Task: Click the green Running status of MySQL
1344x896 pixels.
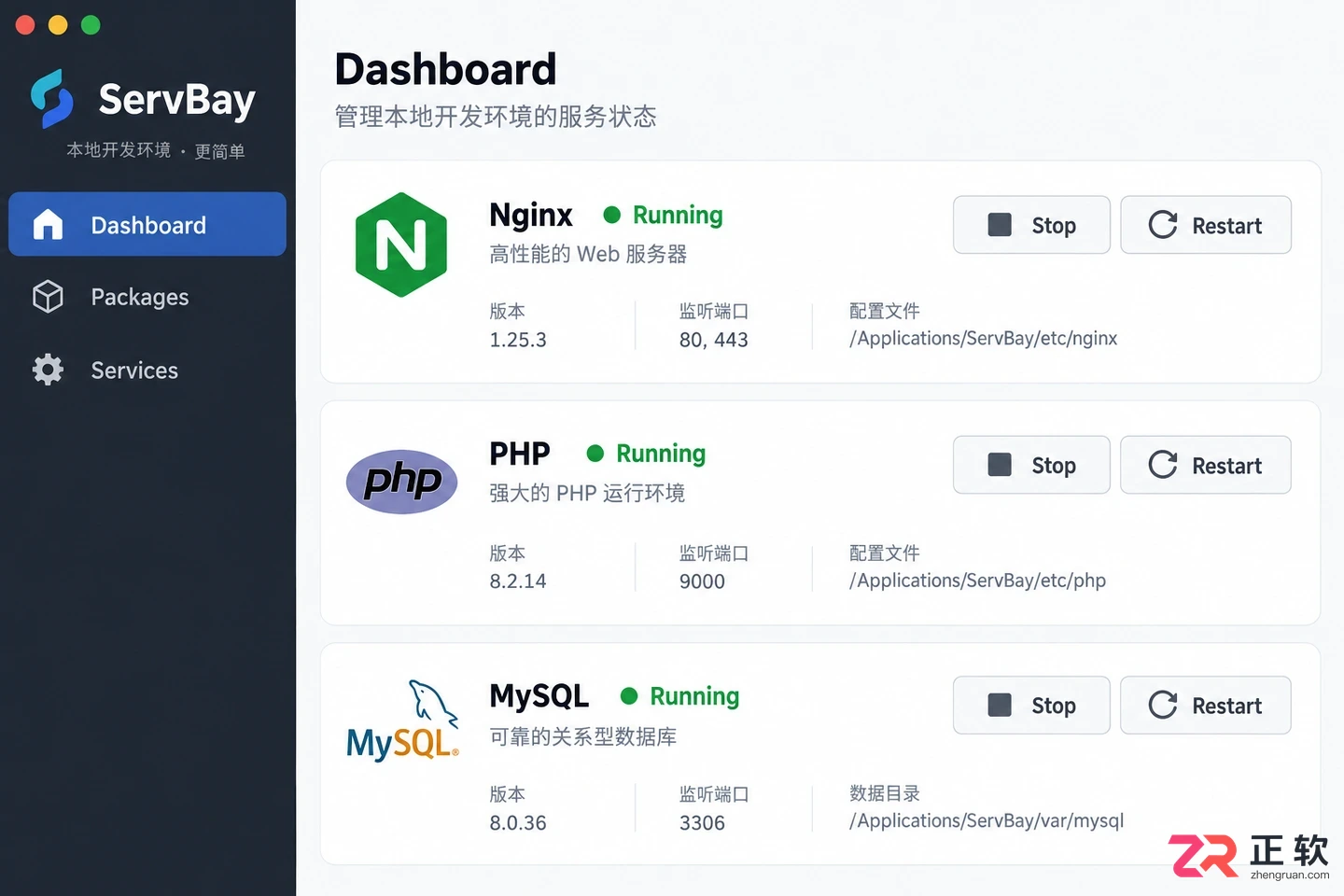Action: [680, 696]
